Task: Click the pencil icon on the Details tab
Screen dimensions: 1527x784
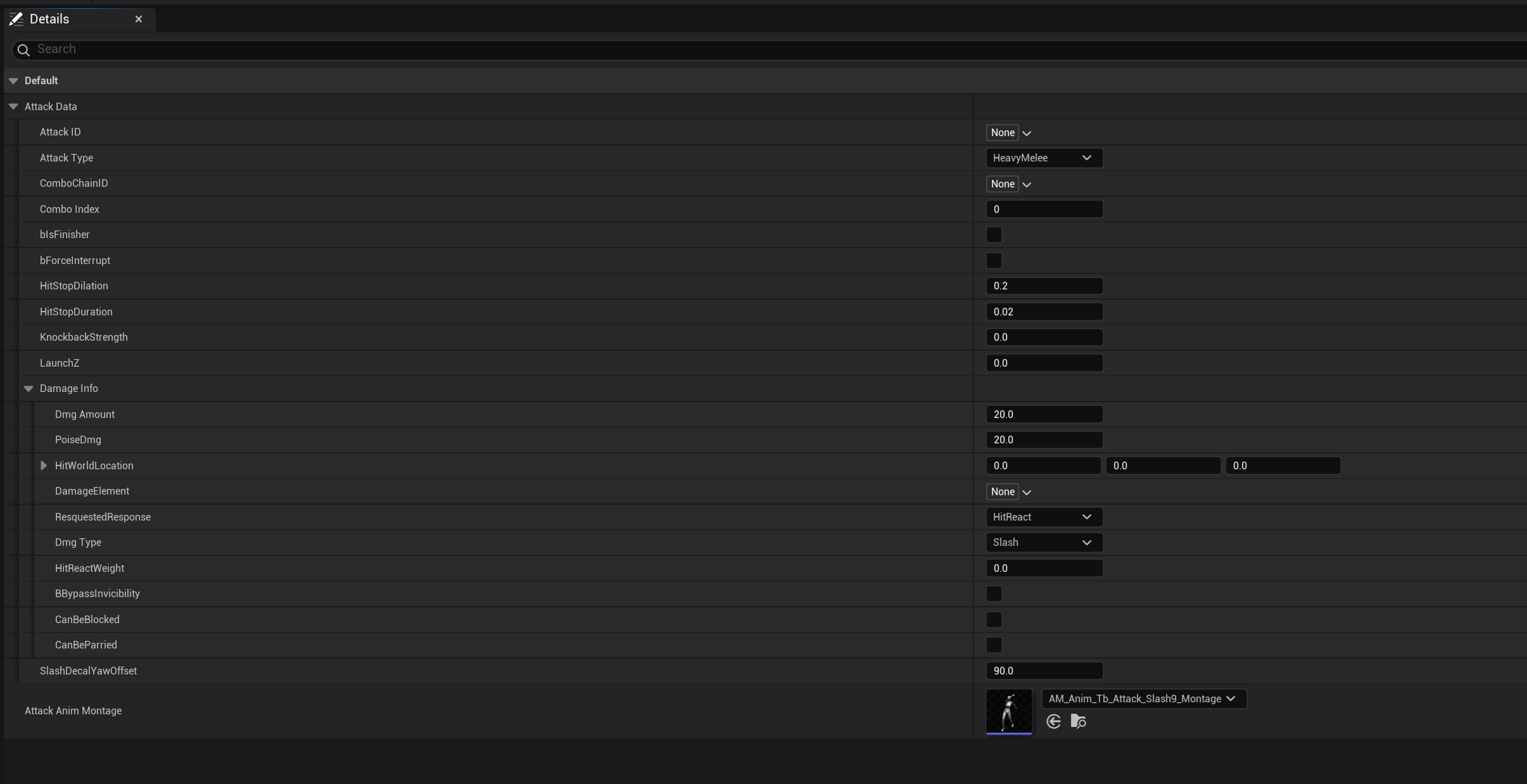Action: (x=16, y=18)
